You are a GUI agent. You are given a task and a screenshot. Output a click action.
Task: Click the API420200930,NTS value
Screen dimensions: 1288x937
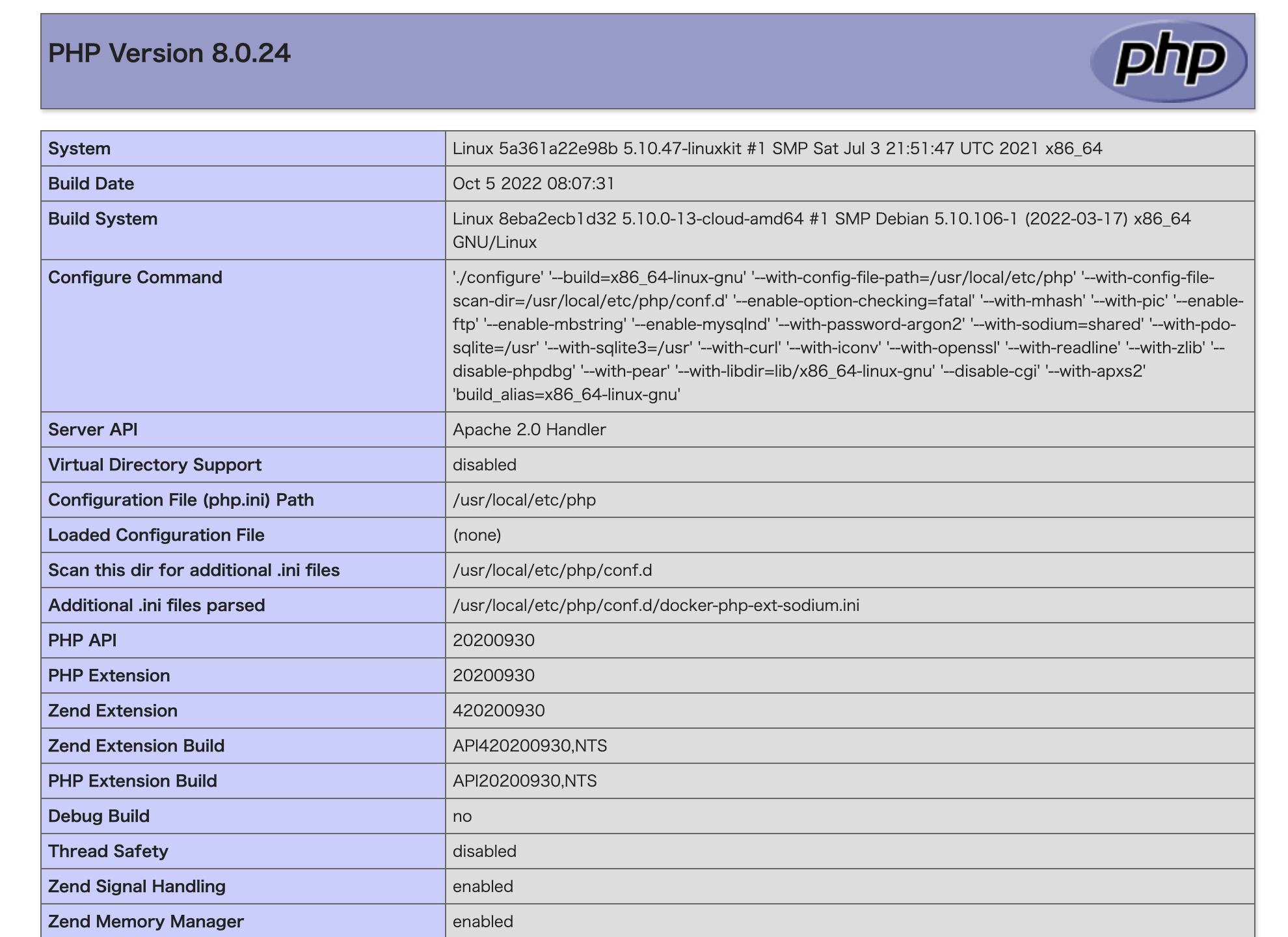tap(530, 746)
